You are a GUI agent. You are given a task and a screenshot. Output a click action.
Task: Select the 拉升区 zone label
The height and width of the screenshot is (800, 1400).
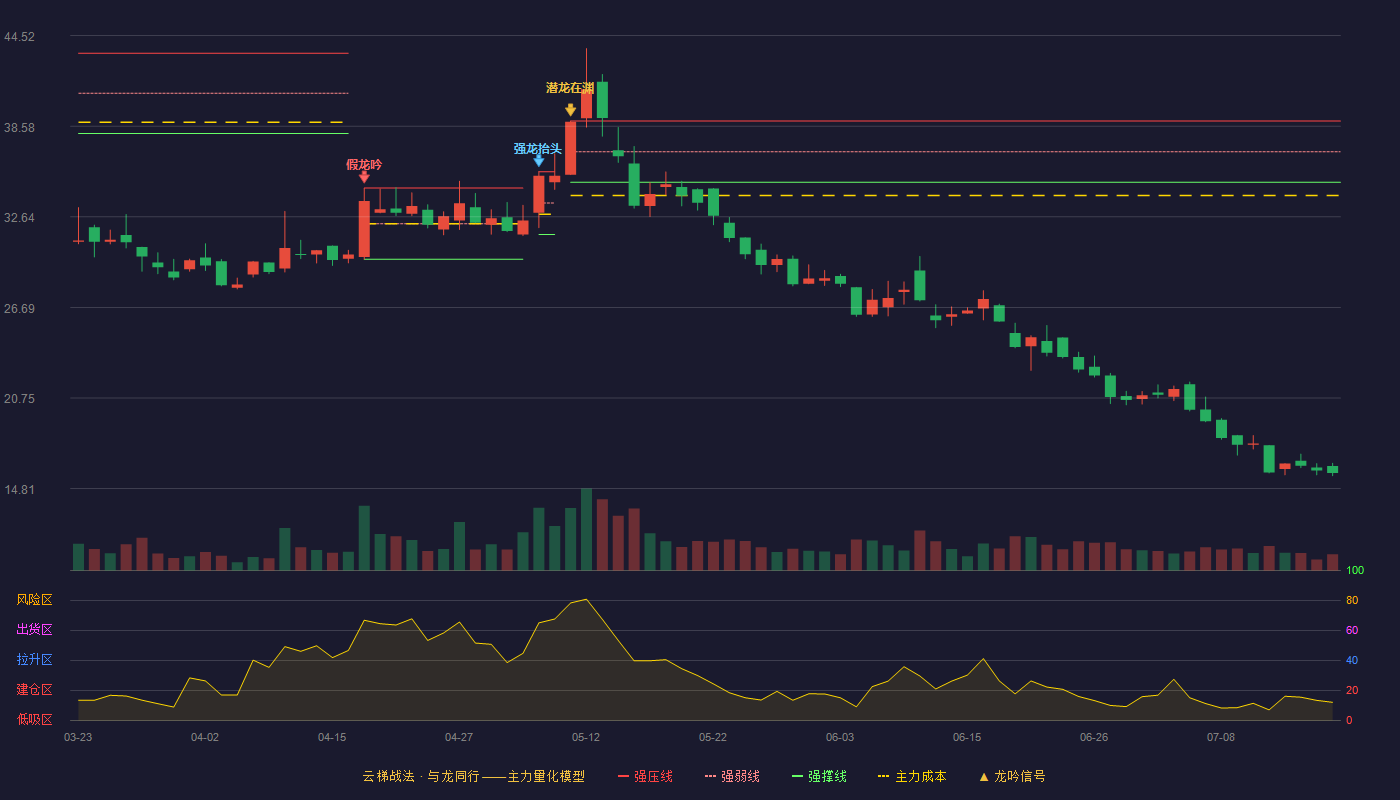[34, 660]
